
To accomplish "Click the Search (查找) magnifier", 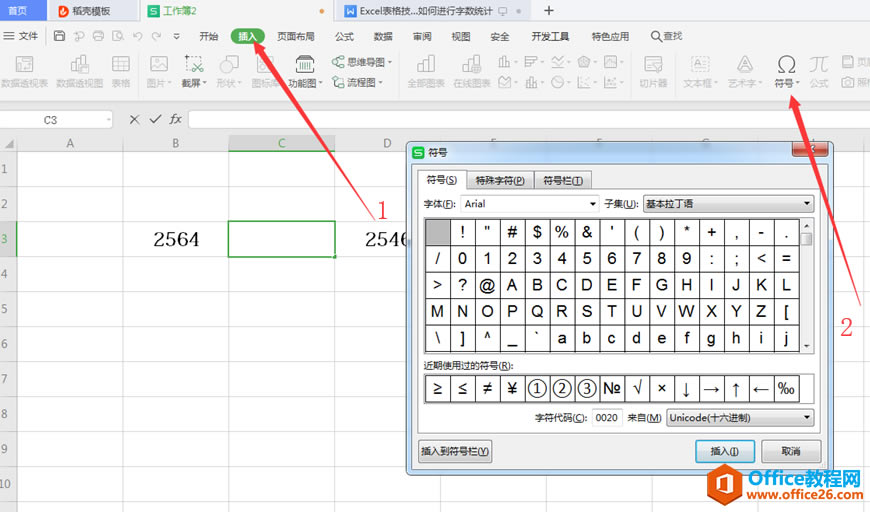I will [666, 36].
